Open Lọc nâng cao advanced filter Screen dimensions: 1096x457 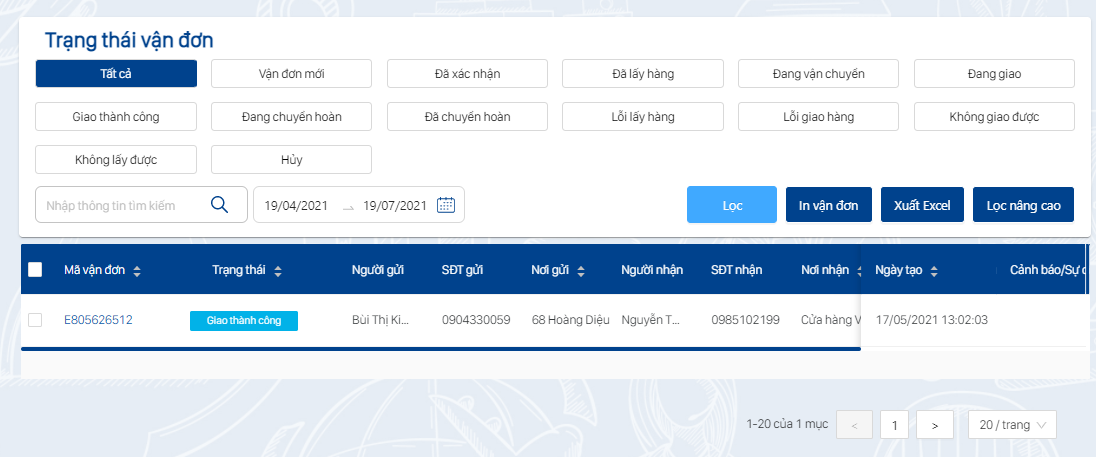point(1023,205)
